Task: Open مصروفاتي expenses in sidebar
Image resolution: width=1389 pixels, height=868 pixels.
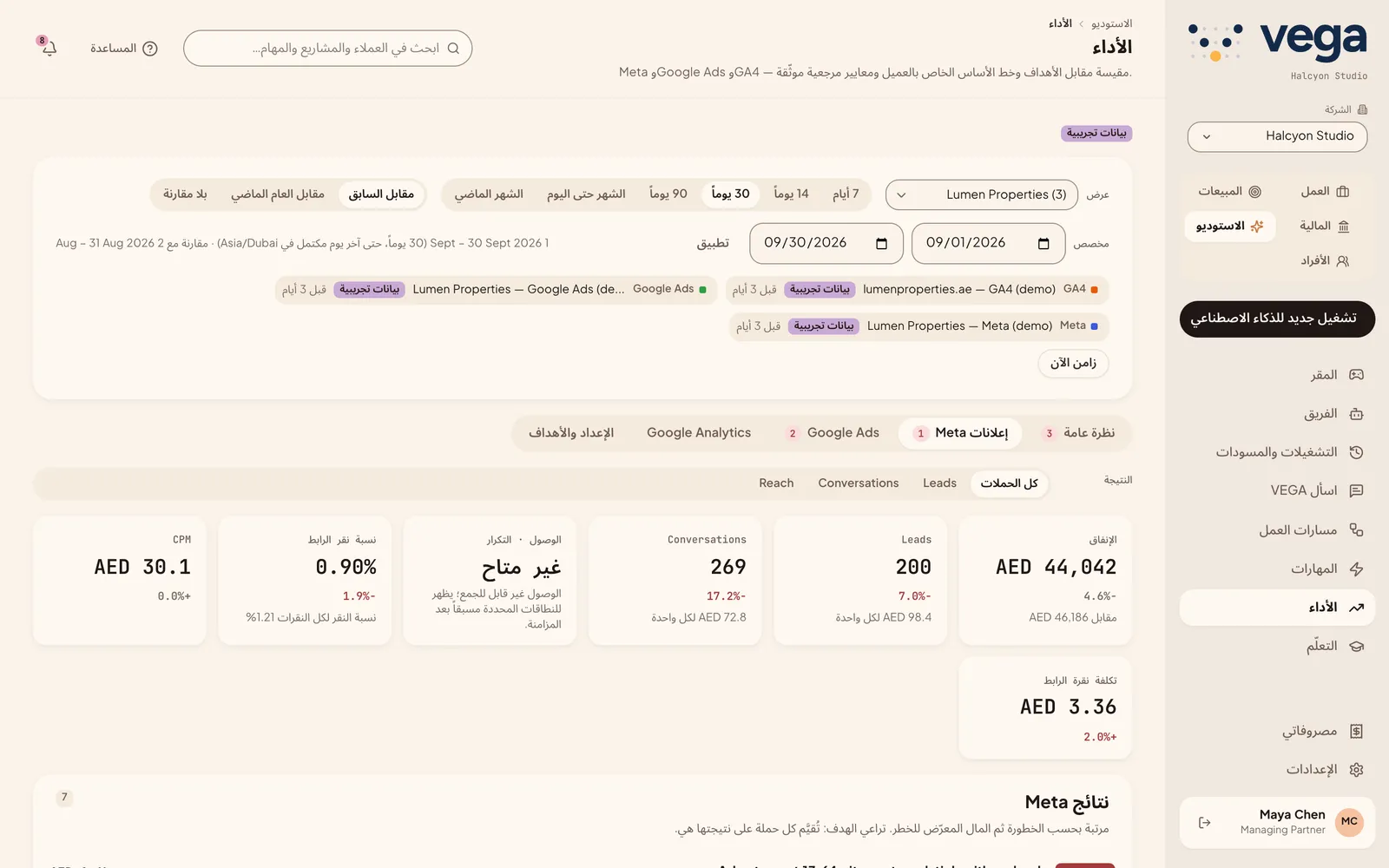Action: click(1276, 732)
